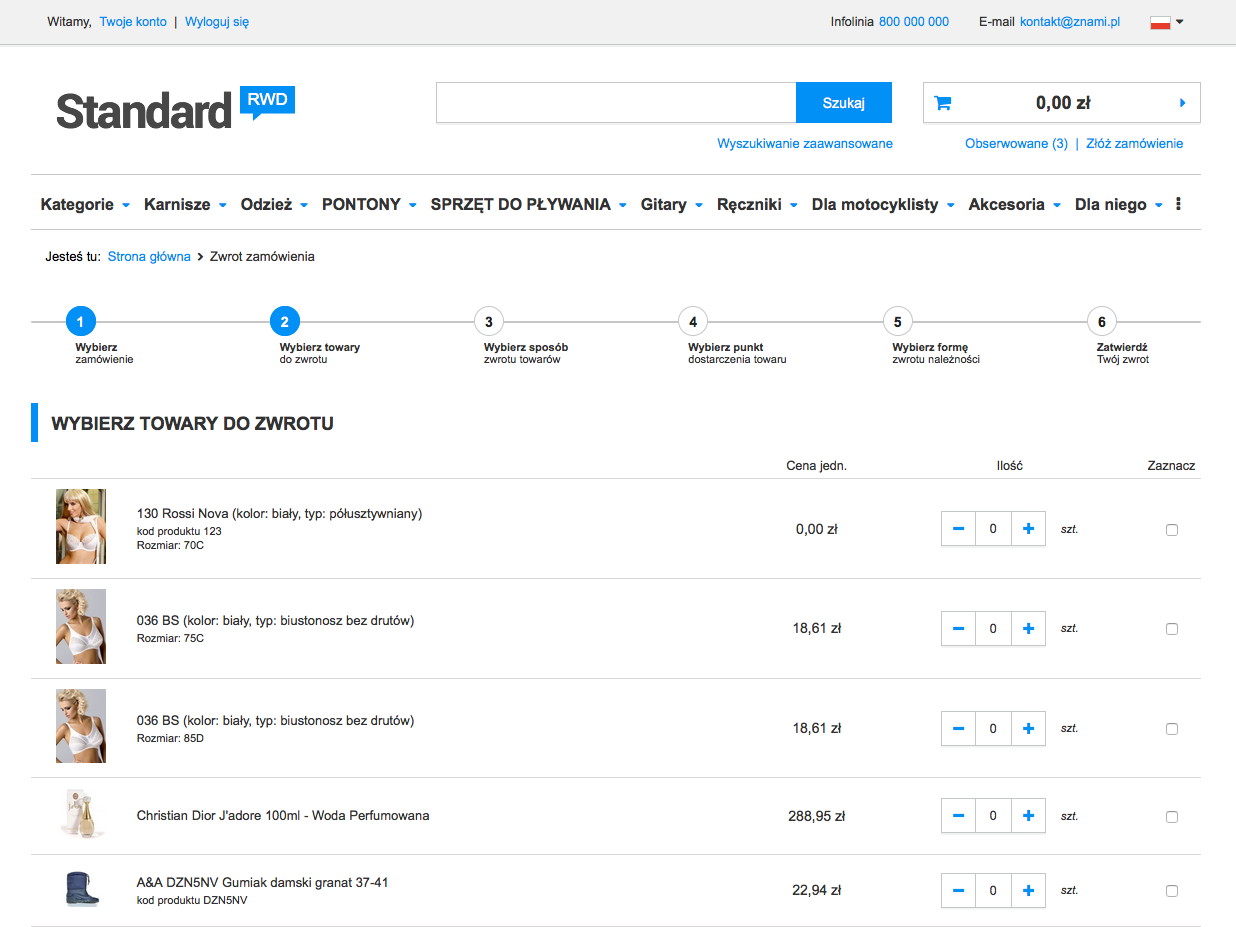Increase quantity for Christian Dior J'adore perfume
This screenshot has height=927, width=1236.
(x=1028, y=815)
